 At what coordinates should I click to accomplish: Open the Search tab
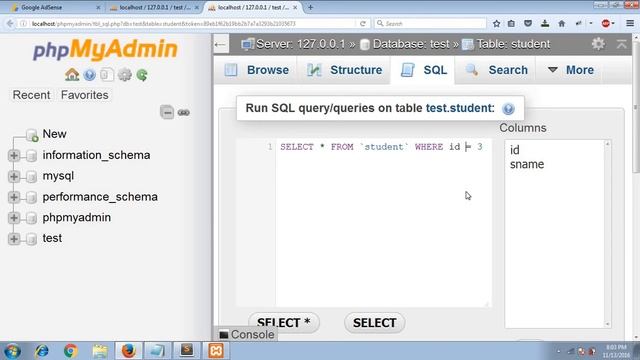[x=496, y=70]
